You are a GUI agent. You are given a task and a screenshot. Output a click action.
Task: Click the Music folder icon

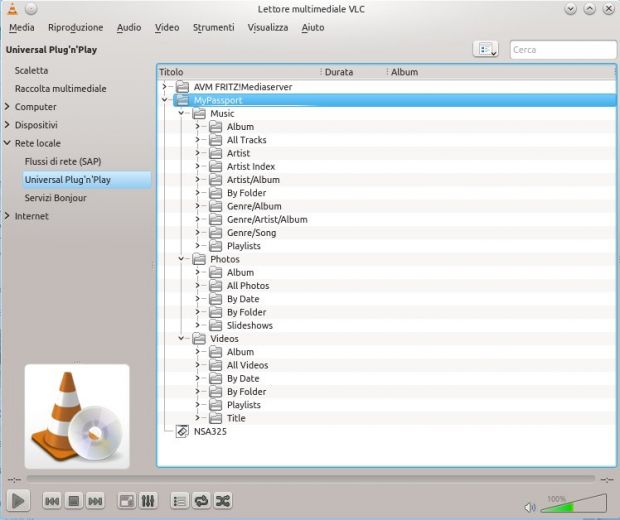(x=198, y=113)
